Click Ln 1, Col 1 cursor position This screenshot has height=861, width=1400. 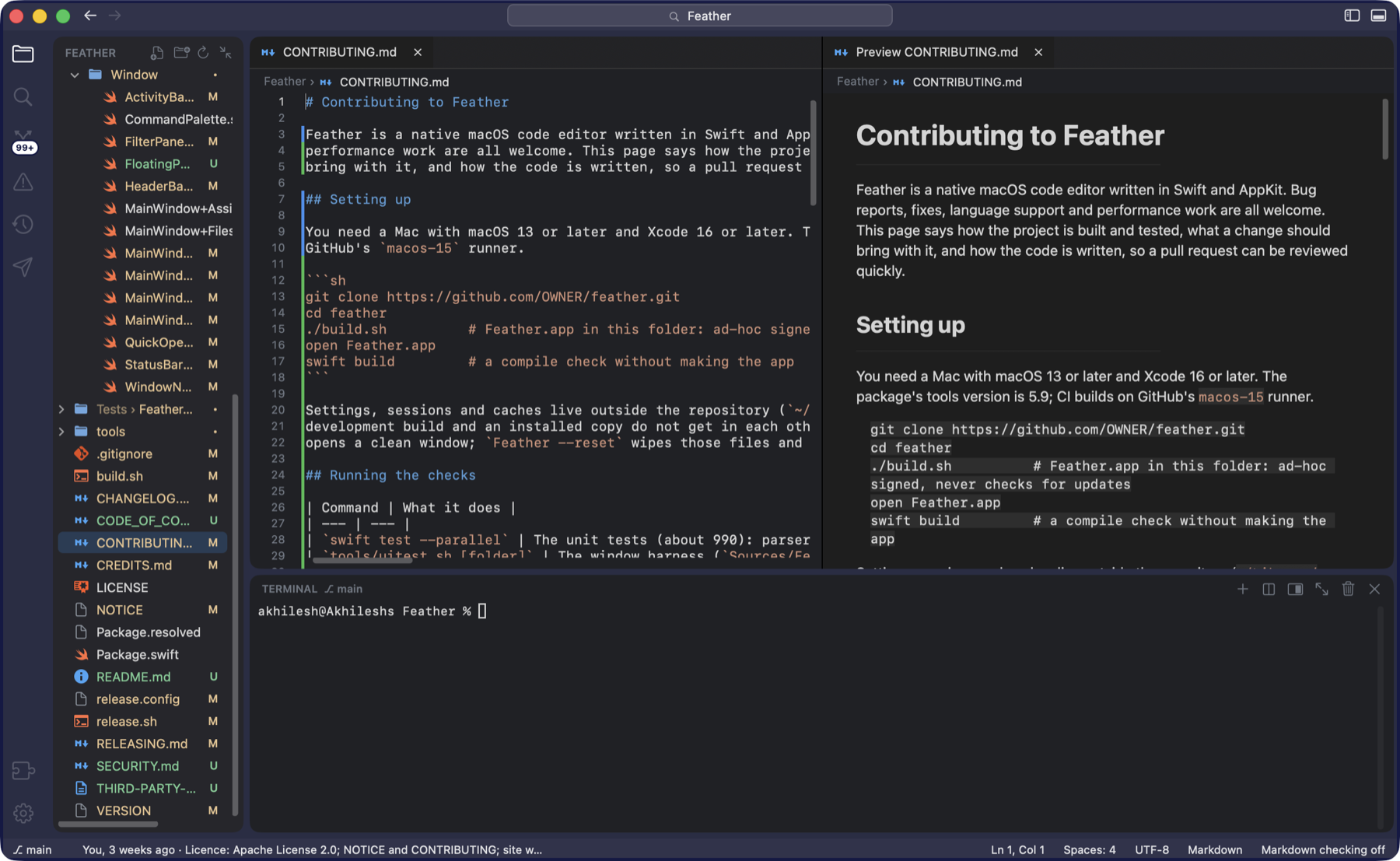tap(1017, 849)
